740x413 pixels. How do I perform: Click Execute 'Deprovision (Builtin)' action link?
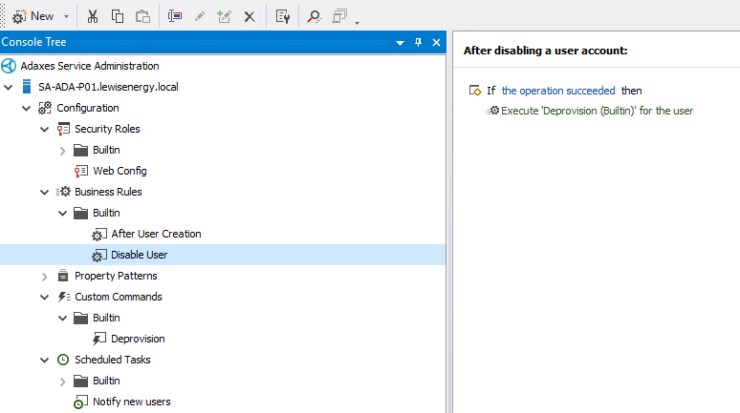tap(597, 111)
